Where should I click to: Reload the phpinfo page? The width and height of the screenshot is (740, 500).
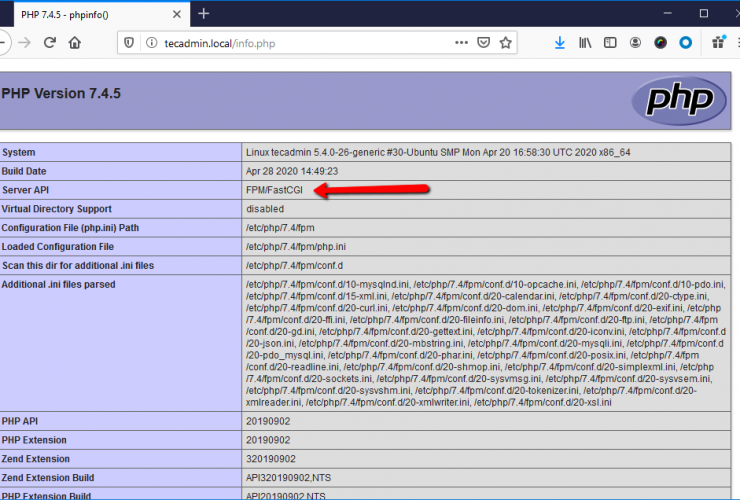[x=49, y=43]
